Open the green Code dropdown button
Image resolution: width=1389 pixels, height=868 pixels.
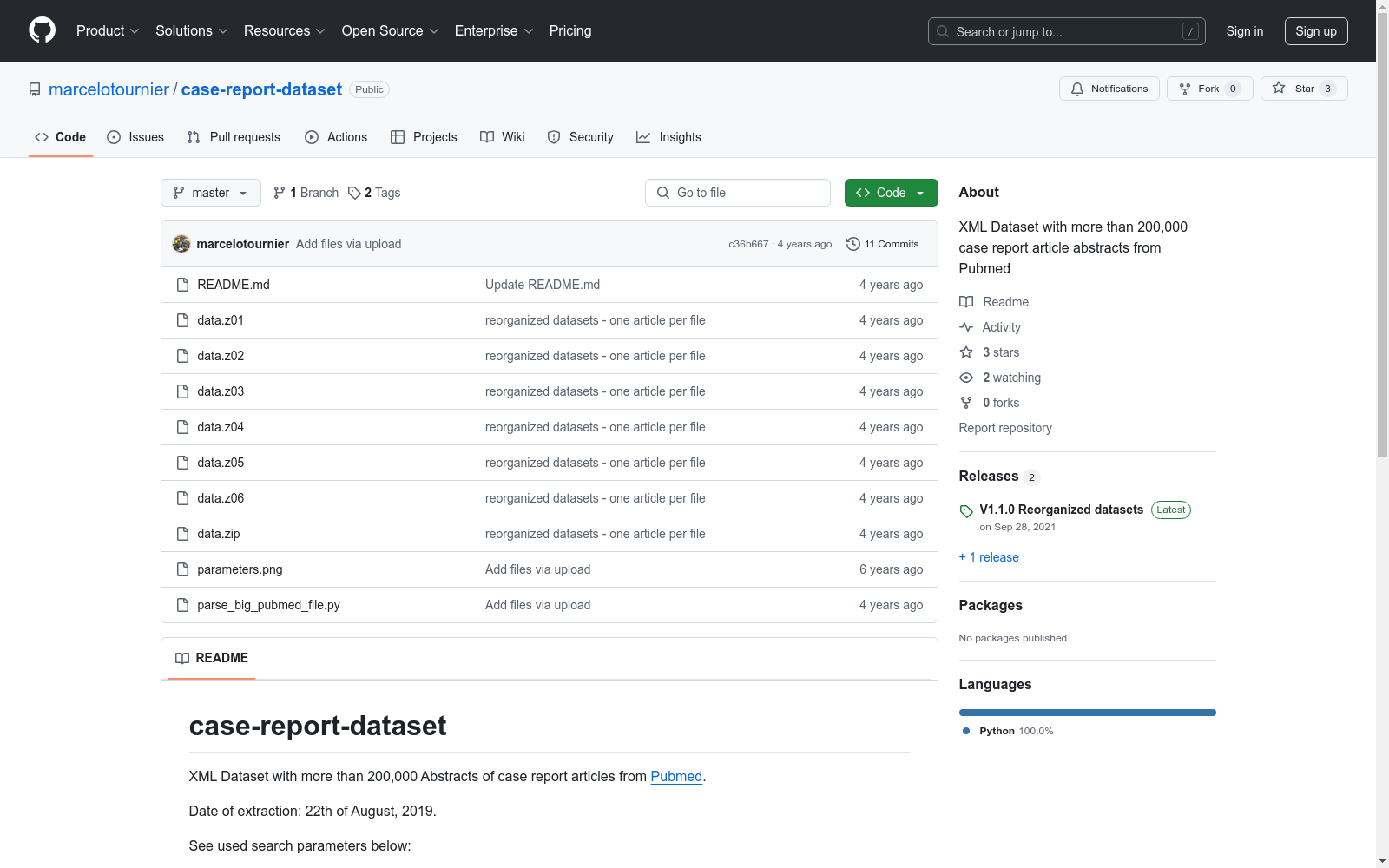coord(891,193)
